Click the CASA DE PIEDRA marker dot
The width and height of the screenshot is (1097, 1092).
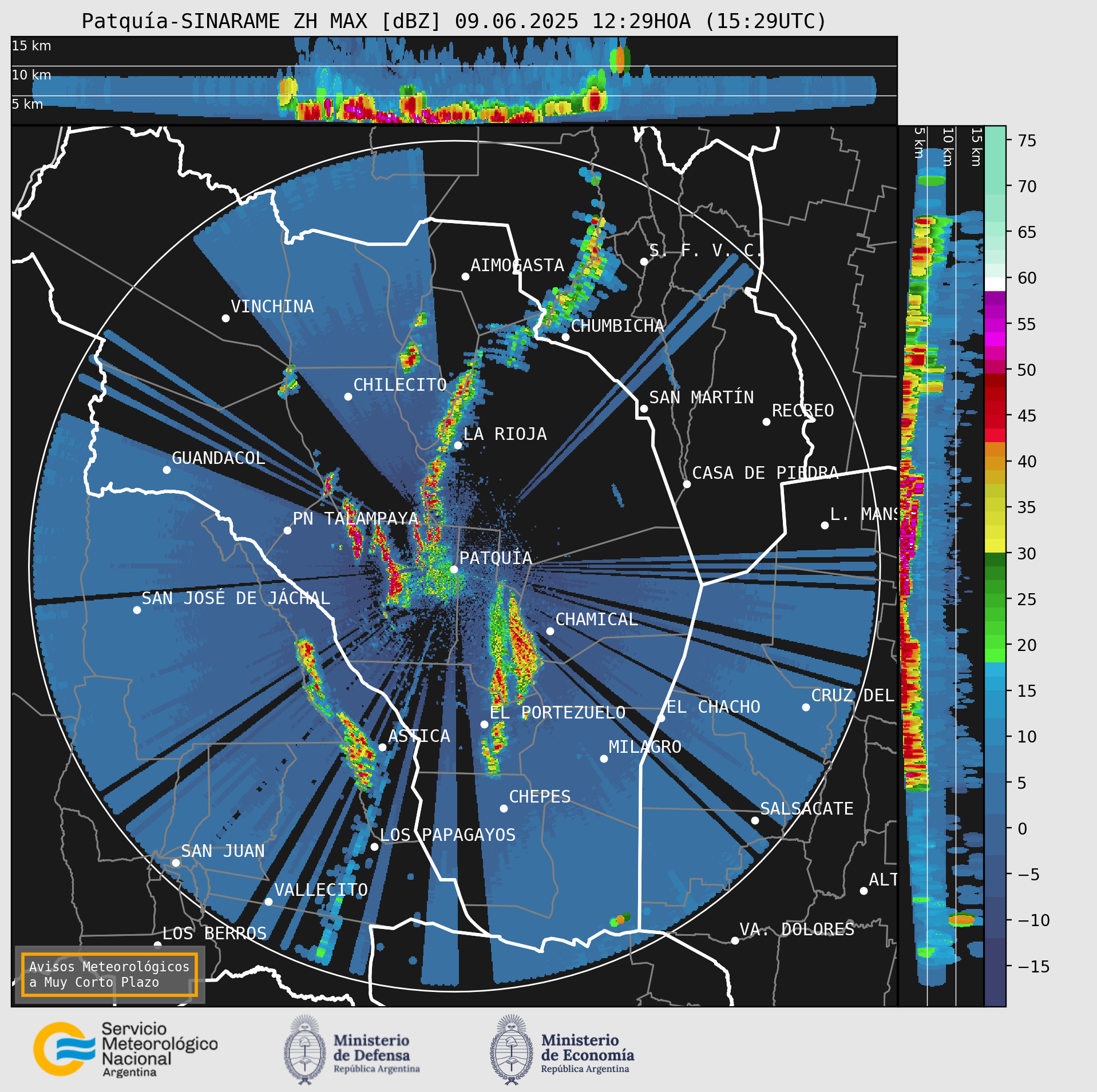tap(687, 484)
